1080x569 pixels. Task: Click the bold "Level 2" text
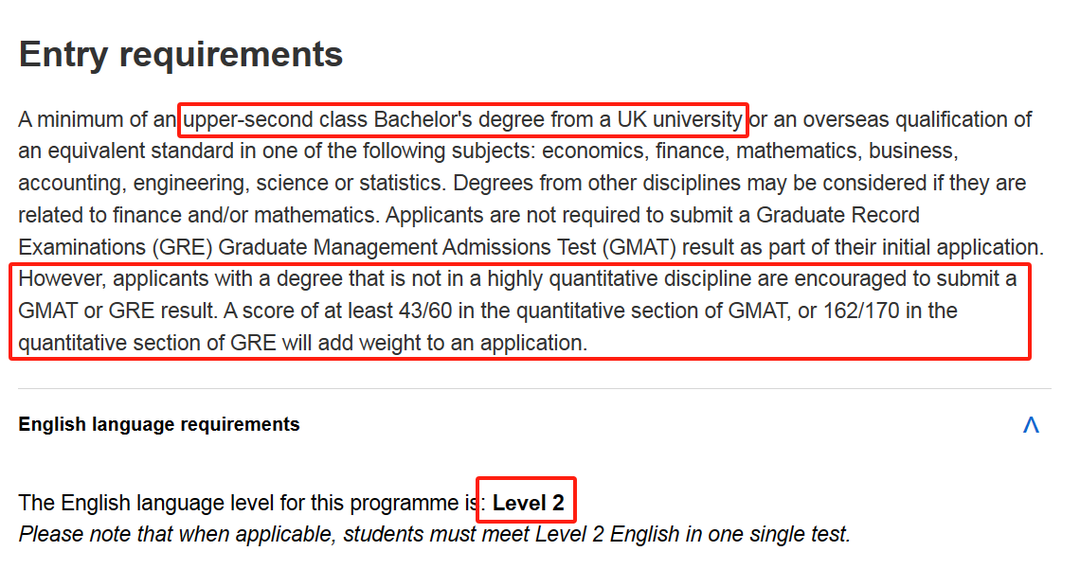pos(528,503)
